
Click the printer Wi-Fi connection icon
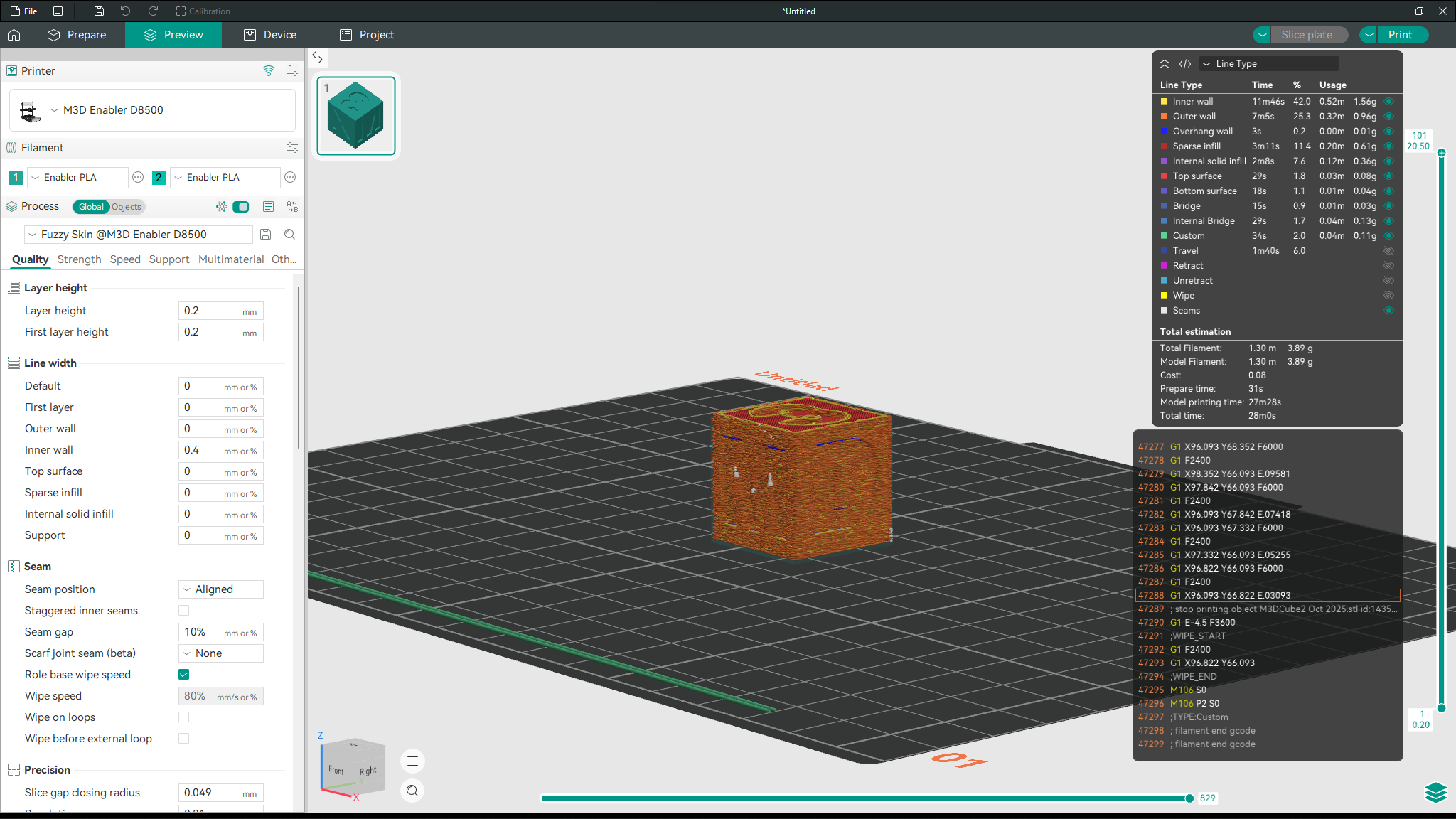tap(268, 70)
